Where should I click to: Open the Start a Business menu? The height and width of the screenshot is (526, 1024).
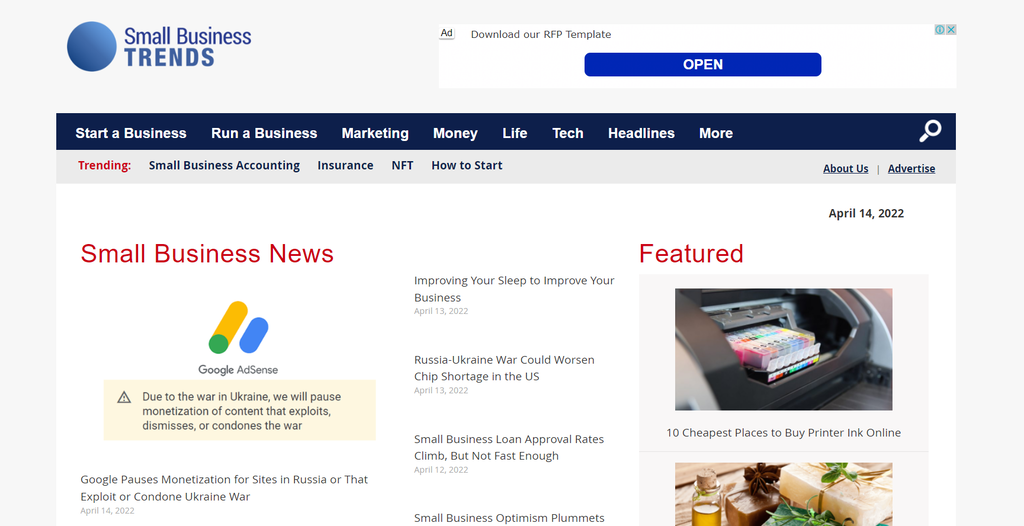[x=131, y=133]
